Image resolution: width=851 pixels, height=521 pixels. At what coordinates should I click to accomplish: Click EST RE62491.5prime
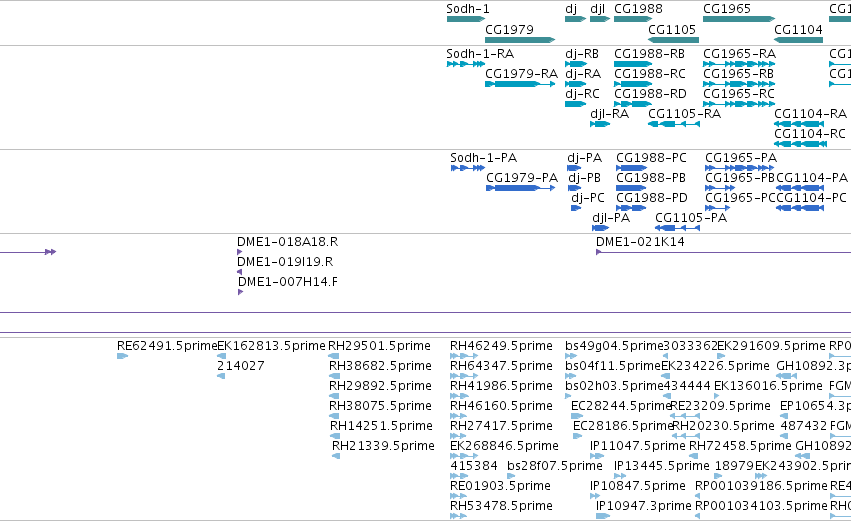122,357
